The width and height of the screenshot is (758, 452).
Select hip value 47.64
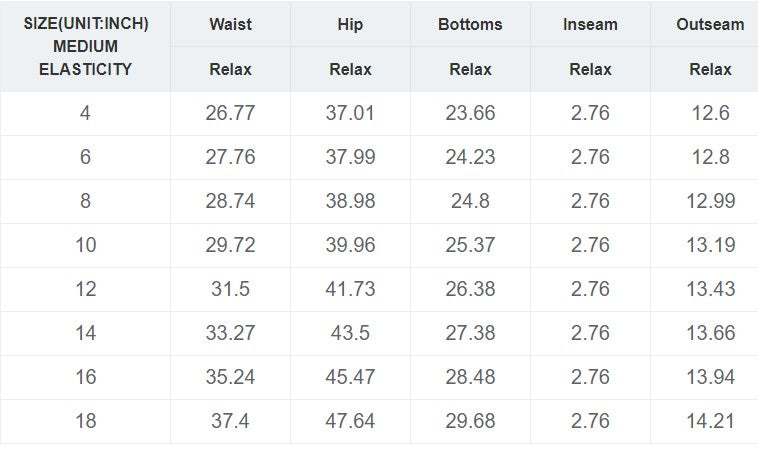350,421
